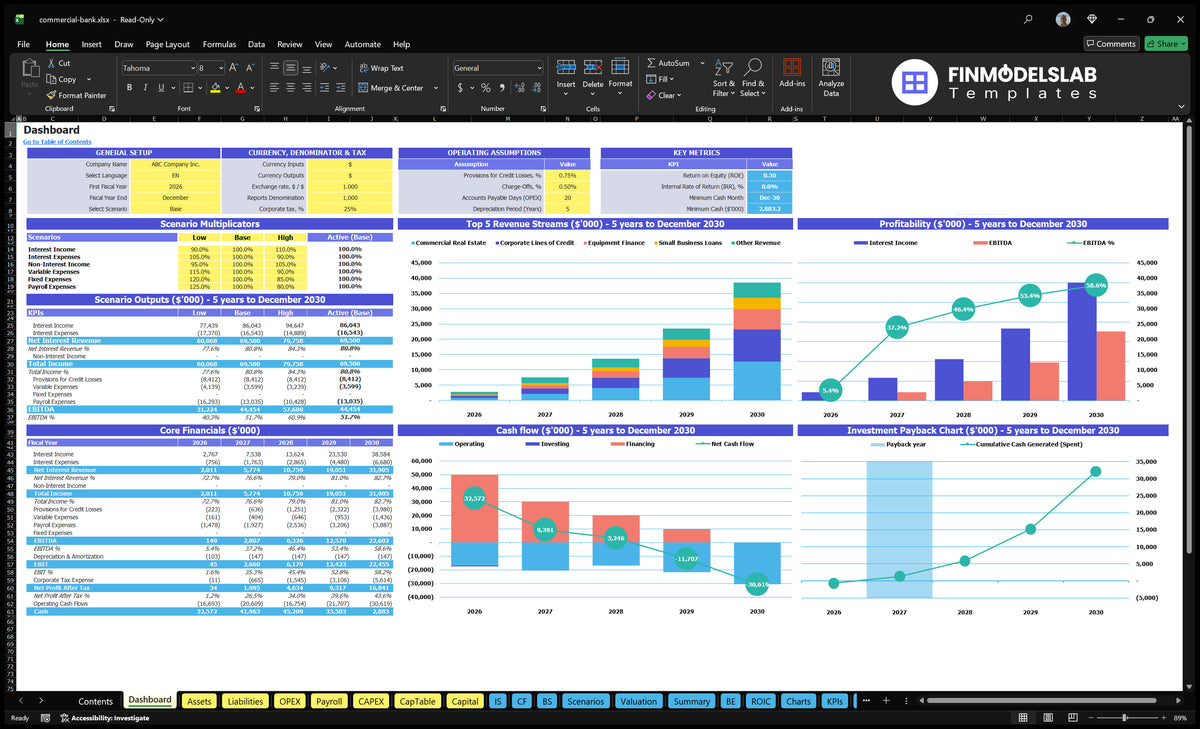The width and height of the screenshot is (1200, 729).
Task: Open the Find & Select dropdown
Action: pos(753,77)
